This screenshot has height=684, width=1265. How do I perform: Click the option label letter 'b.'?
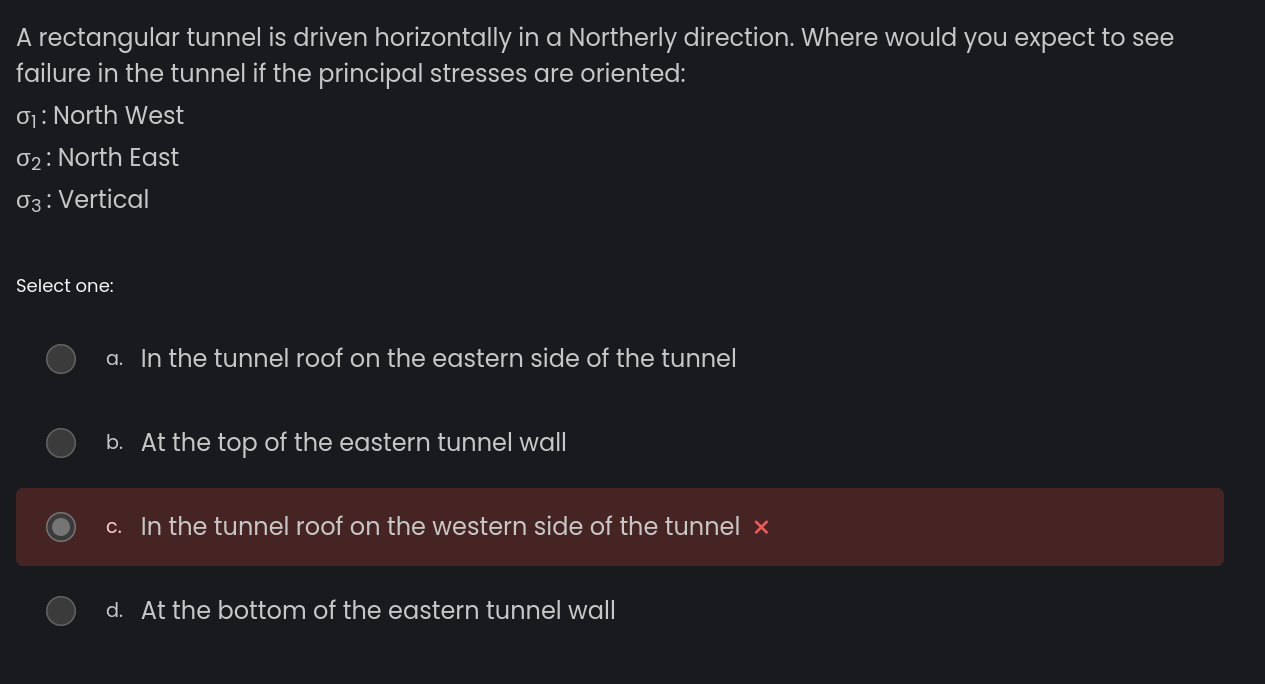114,442
